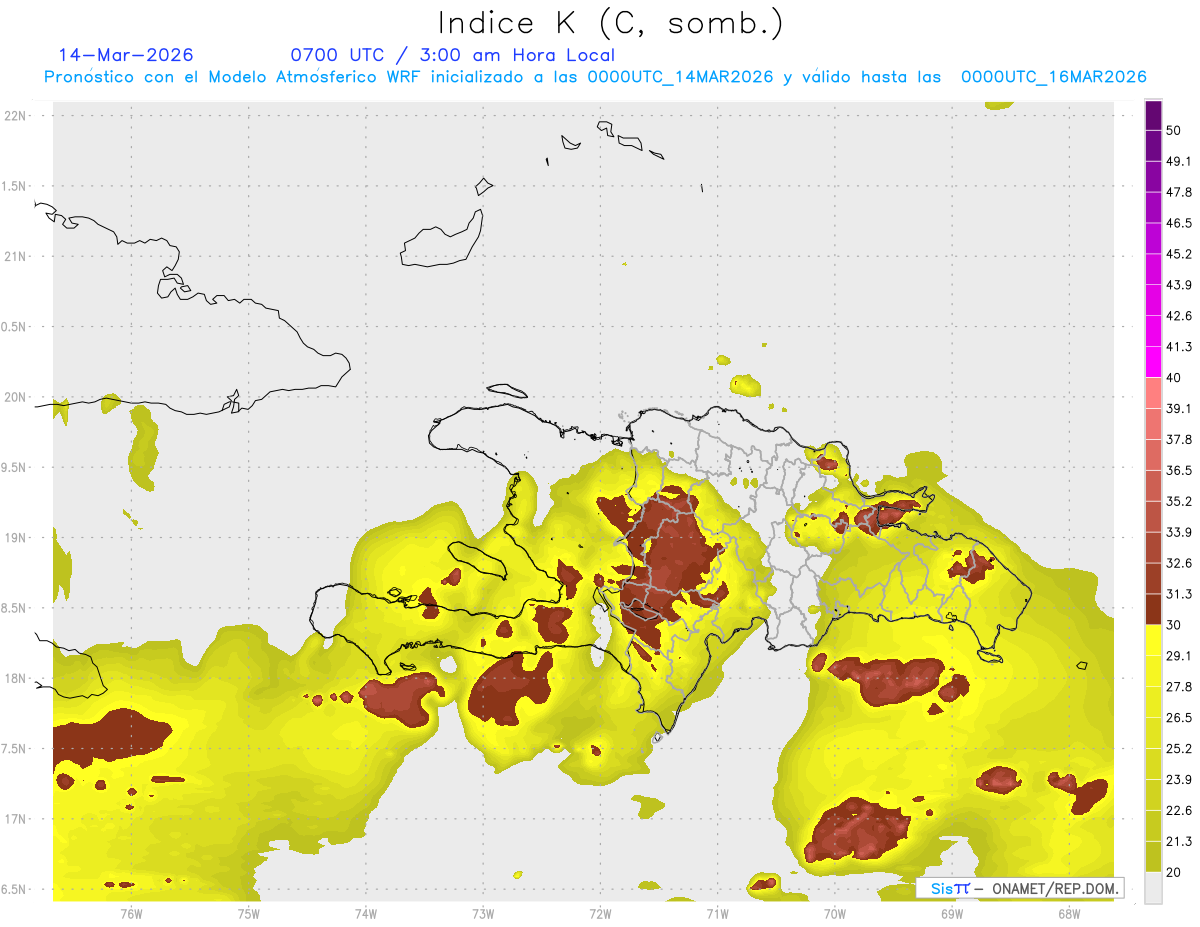This screenshot has width=1200, height=927.
Task: Click the 71W longitude label
Action: (717, 913)
